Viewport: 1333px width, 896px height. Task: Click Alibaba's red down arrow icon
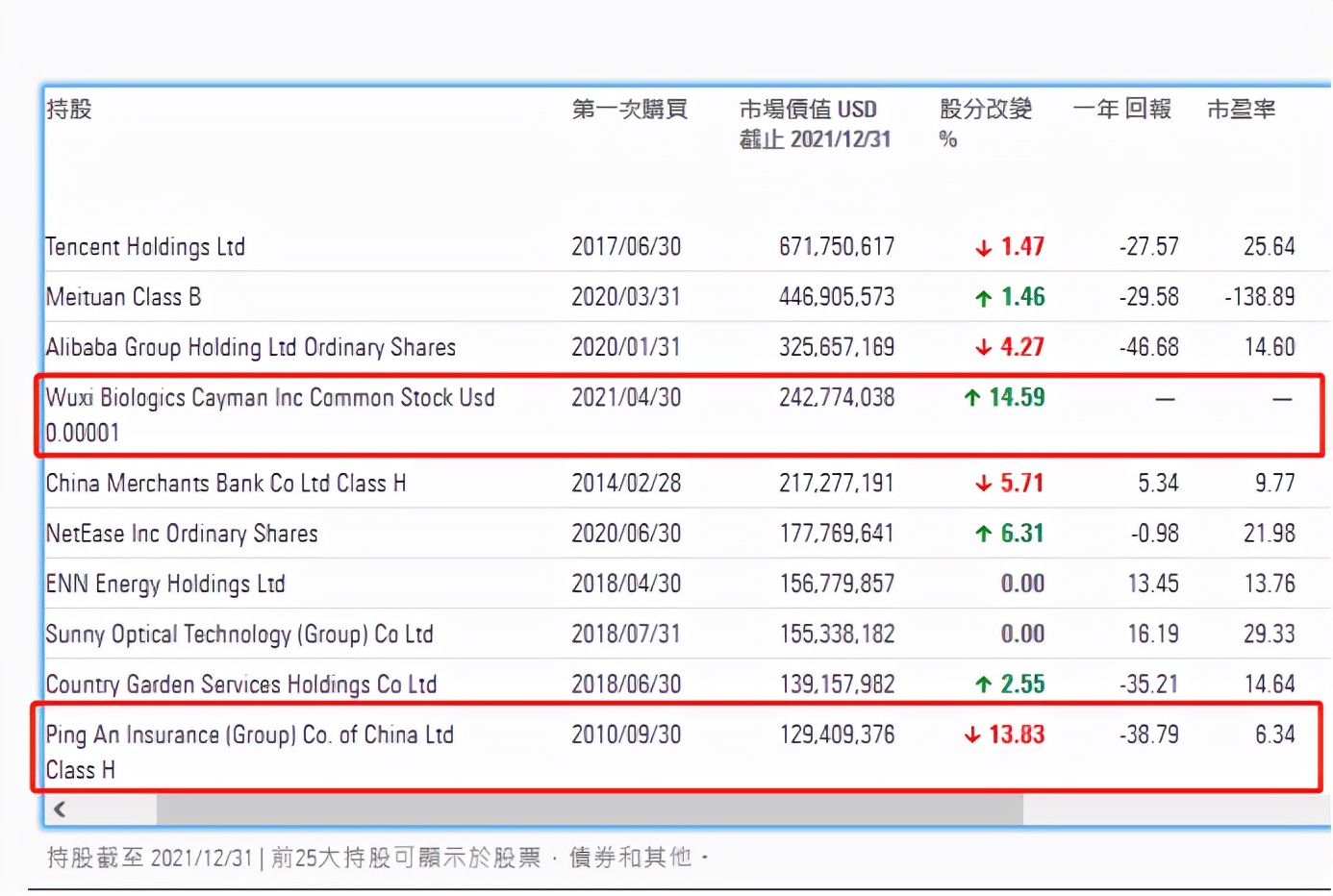983,348
